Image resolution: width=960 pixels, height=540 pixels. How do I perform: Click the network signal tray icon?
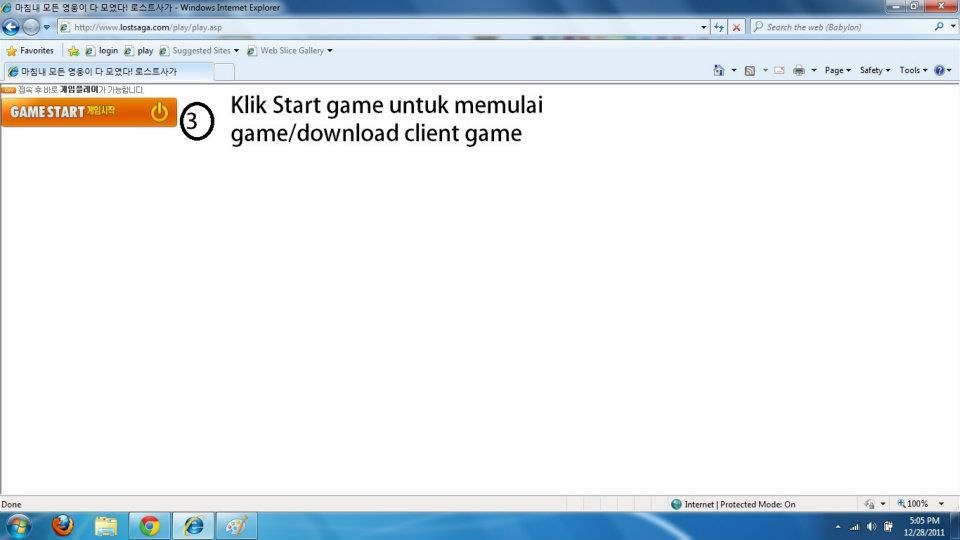(x=855, y=527)
